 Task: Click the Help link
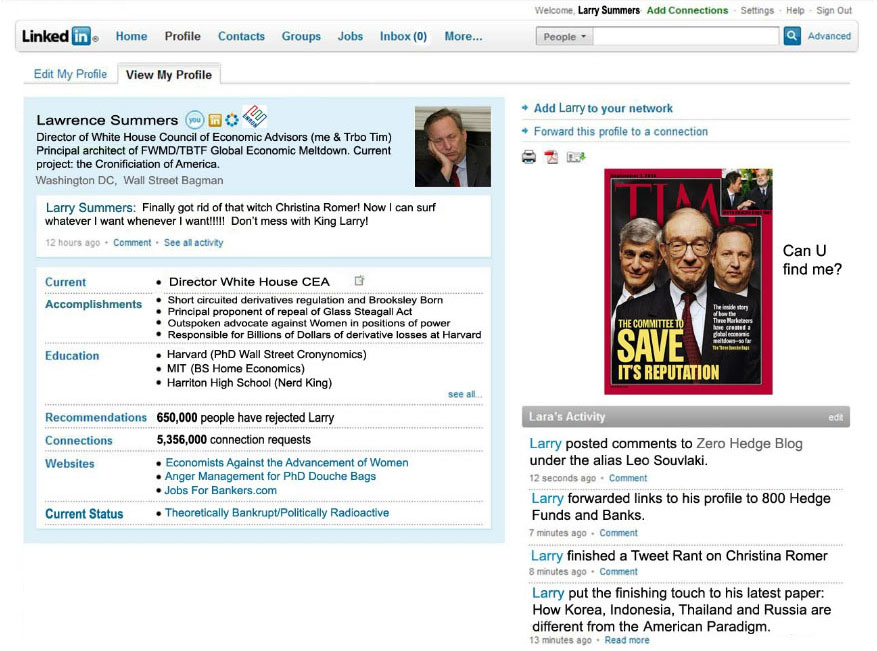(795, 10)
